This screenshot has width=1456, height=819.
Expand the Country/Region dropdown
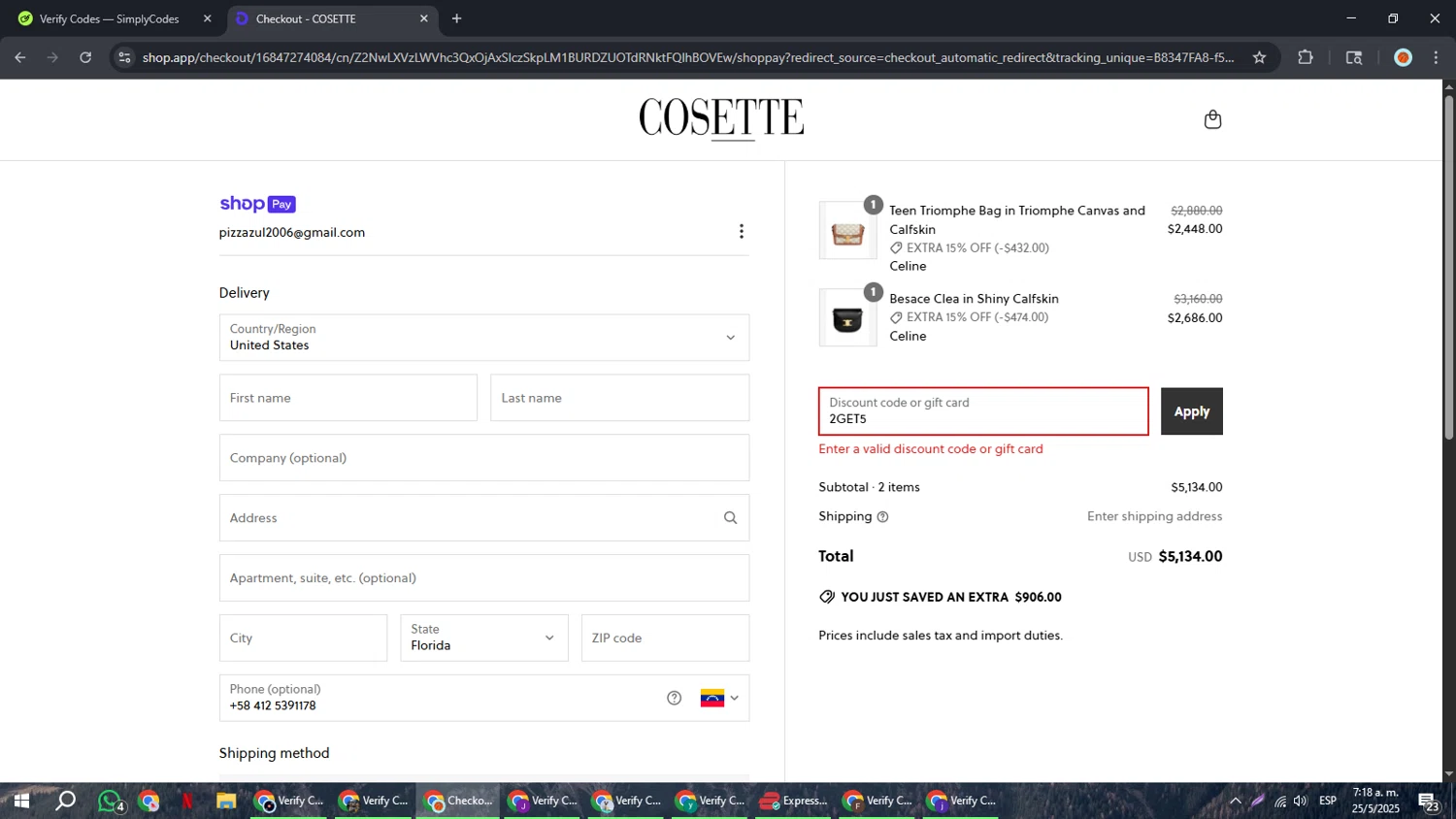(x=484, y=338)
